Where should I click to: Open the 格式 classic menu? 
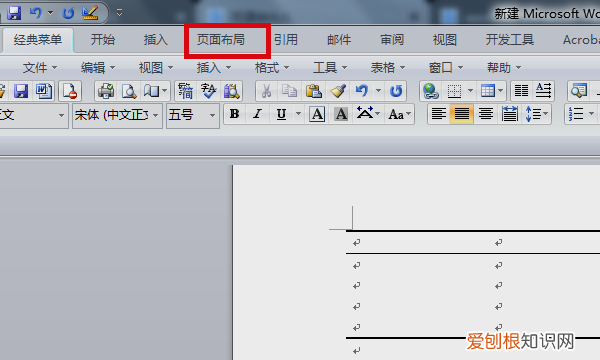(272, 68)
